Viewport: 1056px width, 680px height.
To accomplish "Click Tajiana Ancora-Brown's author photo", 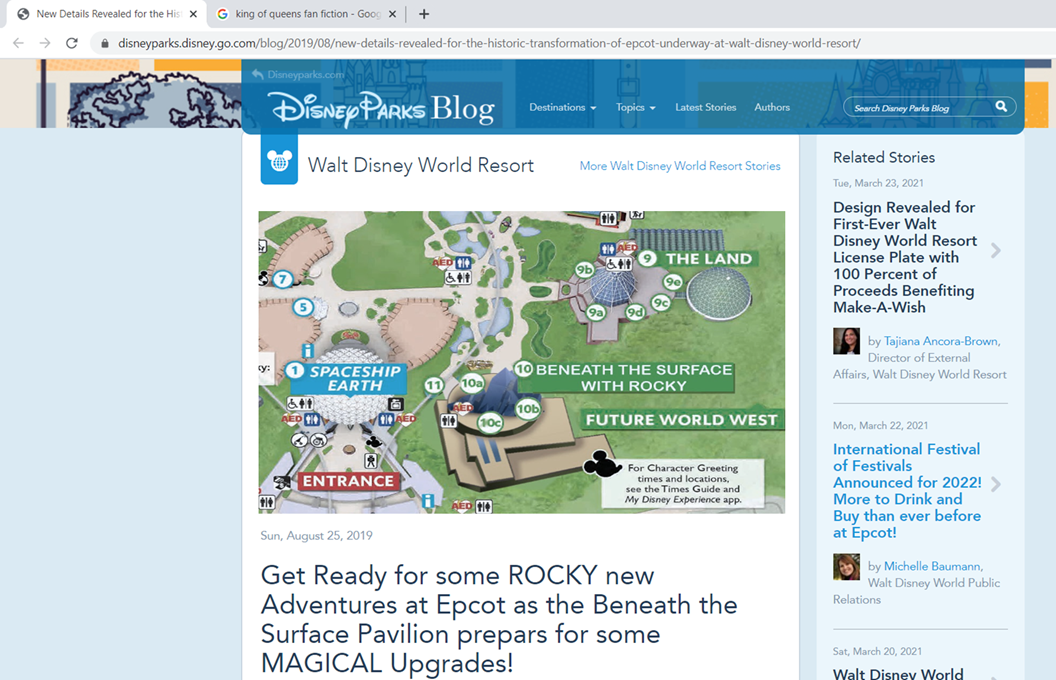I will (846, 341).
